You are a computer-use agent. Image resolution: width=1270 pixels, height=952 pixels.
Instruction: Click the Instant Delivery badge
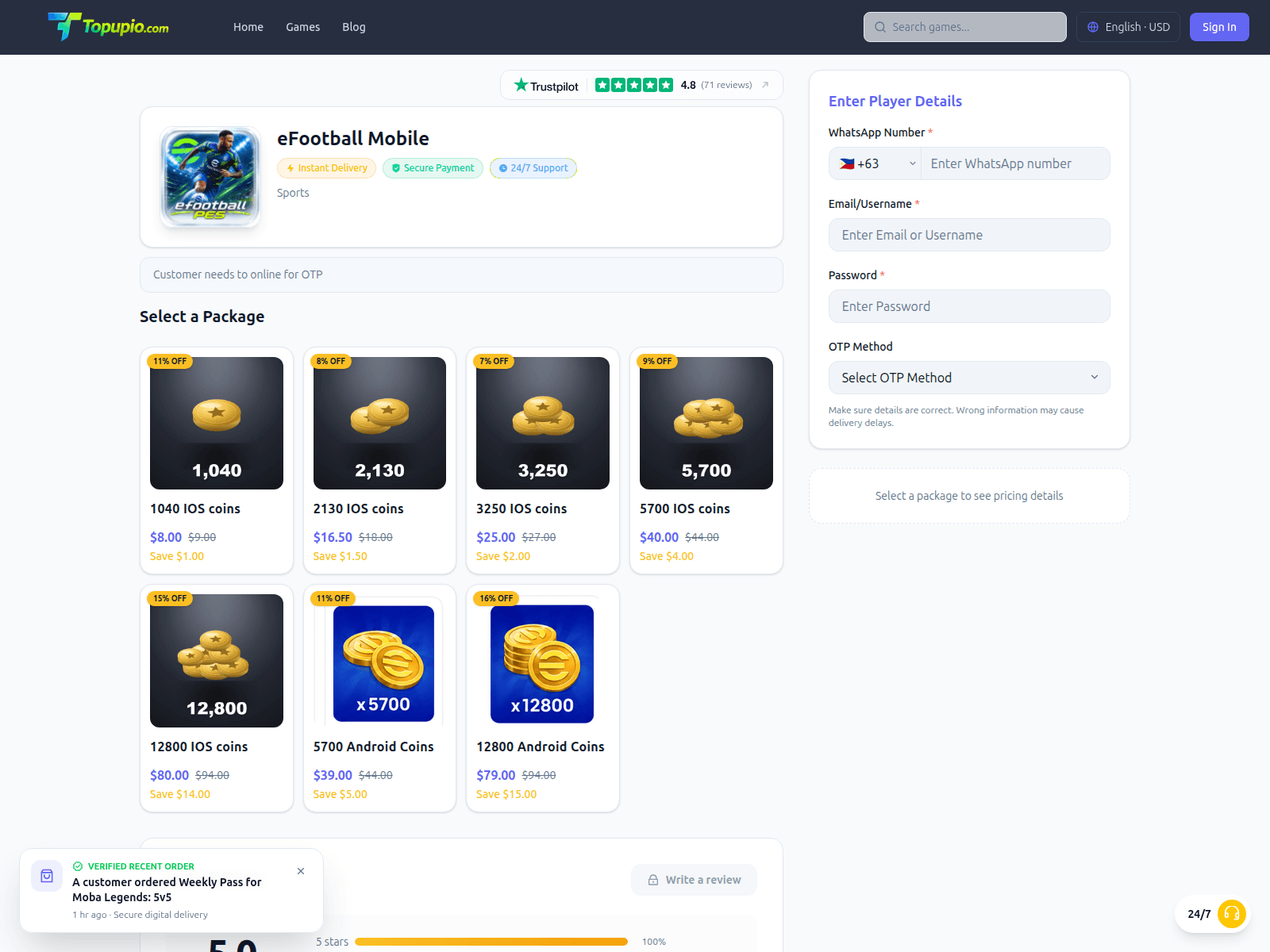tap(327, 168)
